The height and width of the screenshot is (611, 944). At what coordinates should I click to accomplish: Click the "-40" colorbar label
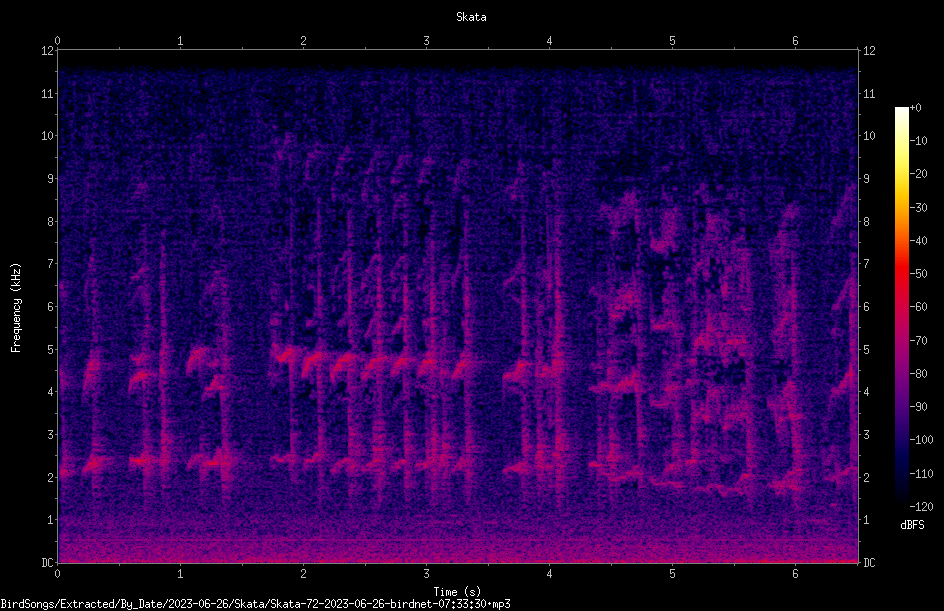918,241
